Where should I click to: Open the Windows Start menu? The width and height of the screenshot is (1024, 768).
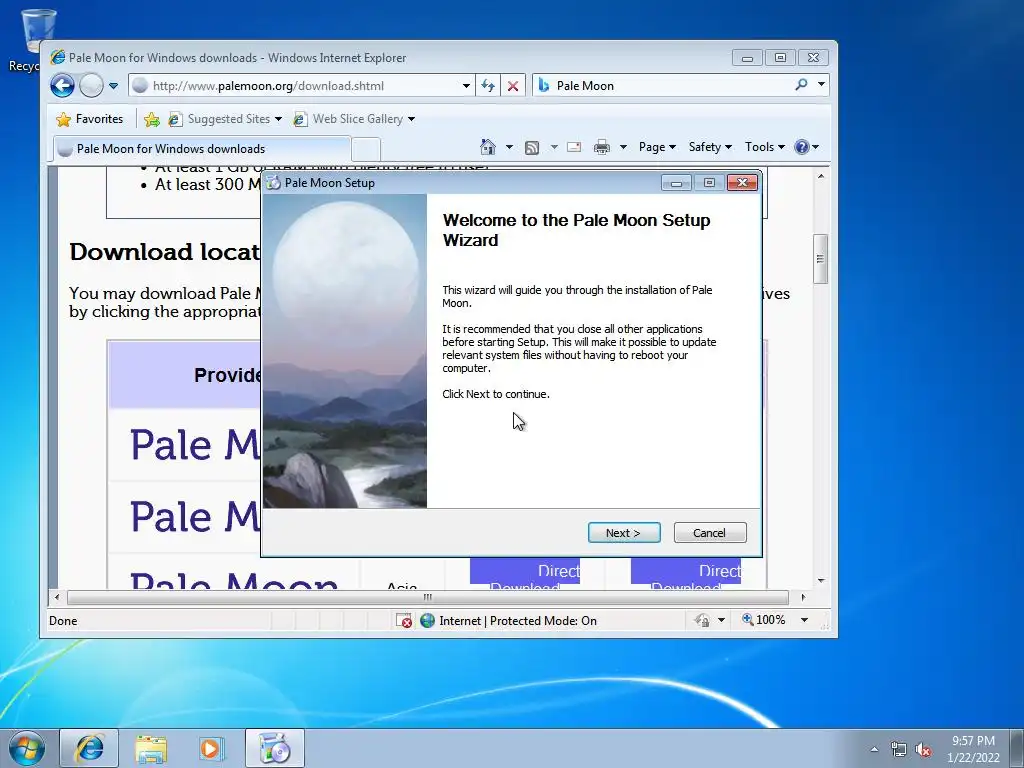27,748
